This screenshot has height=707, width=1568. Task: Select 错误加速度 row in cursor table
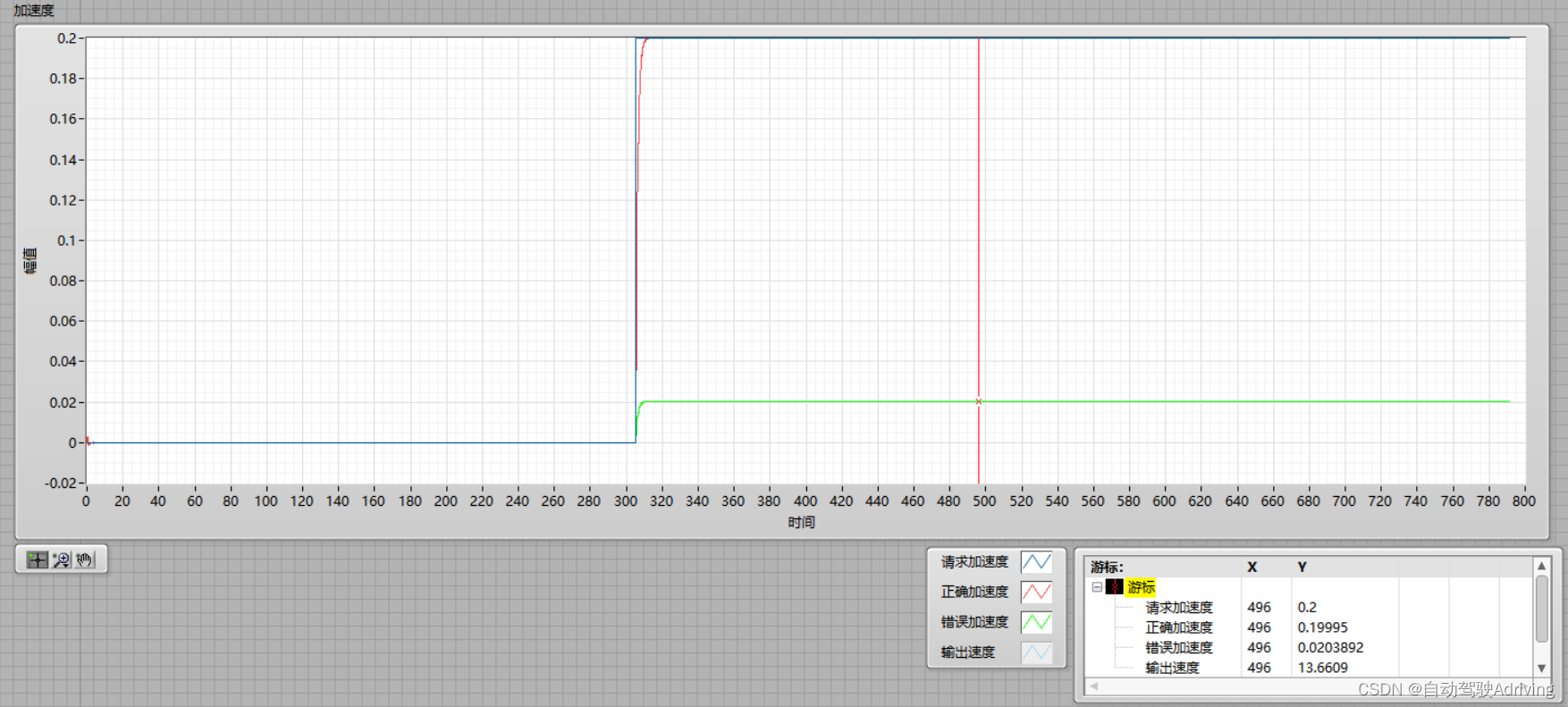1309,648
